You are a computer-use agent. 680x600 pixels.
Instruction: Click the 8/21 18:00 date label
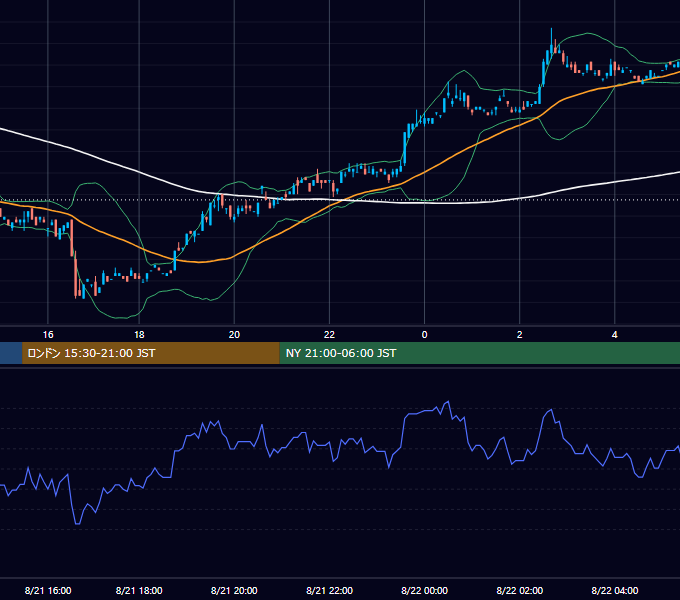139,590
